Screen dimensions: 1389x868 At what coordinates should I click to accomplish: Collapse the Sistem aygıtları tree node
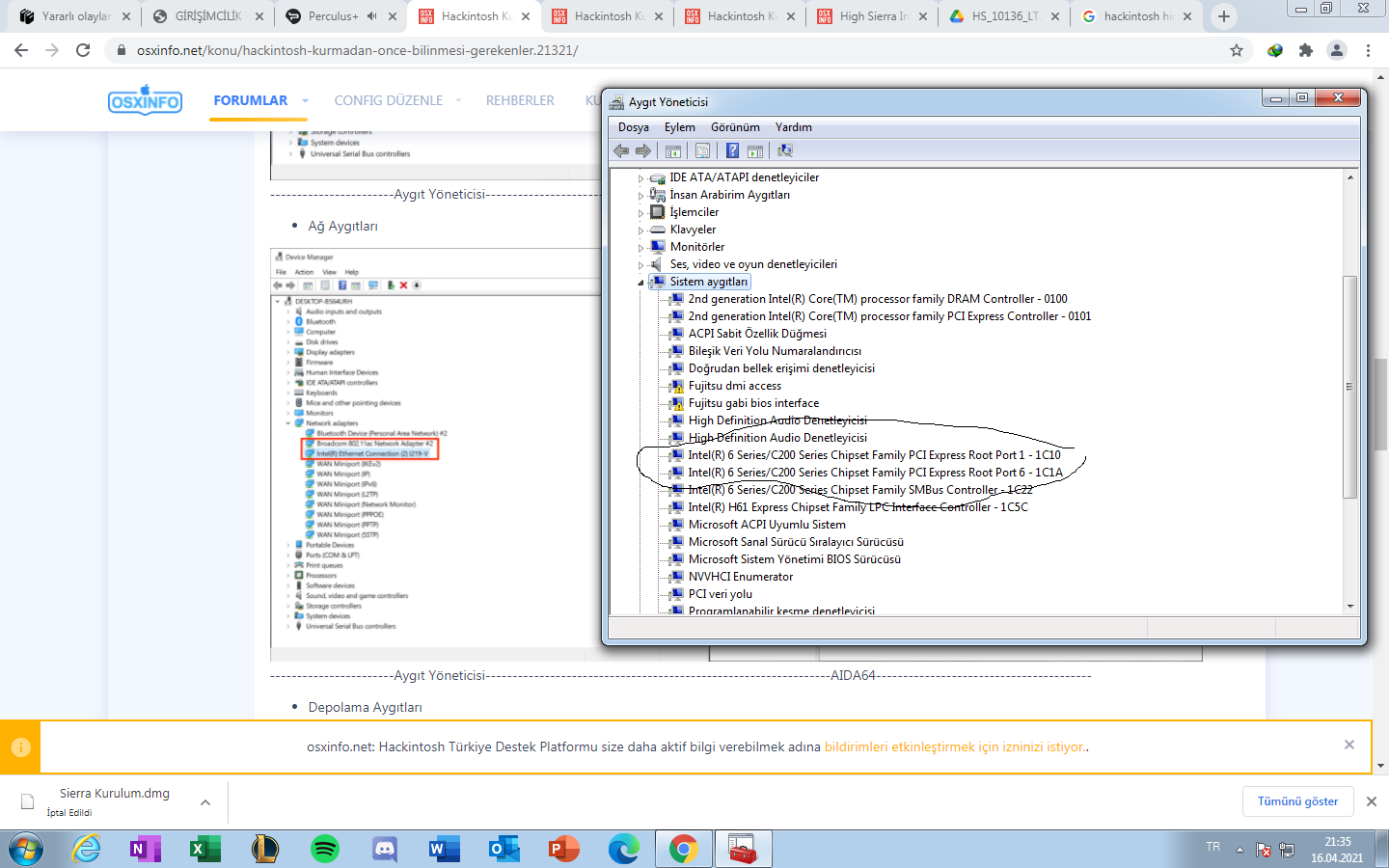coord(640,283)
